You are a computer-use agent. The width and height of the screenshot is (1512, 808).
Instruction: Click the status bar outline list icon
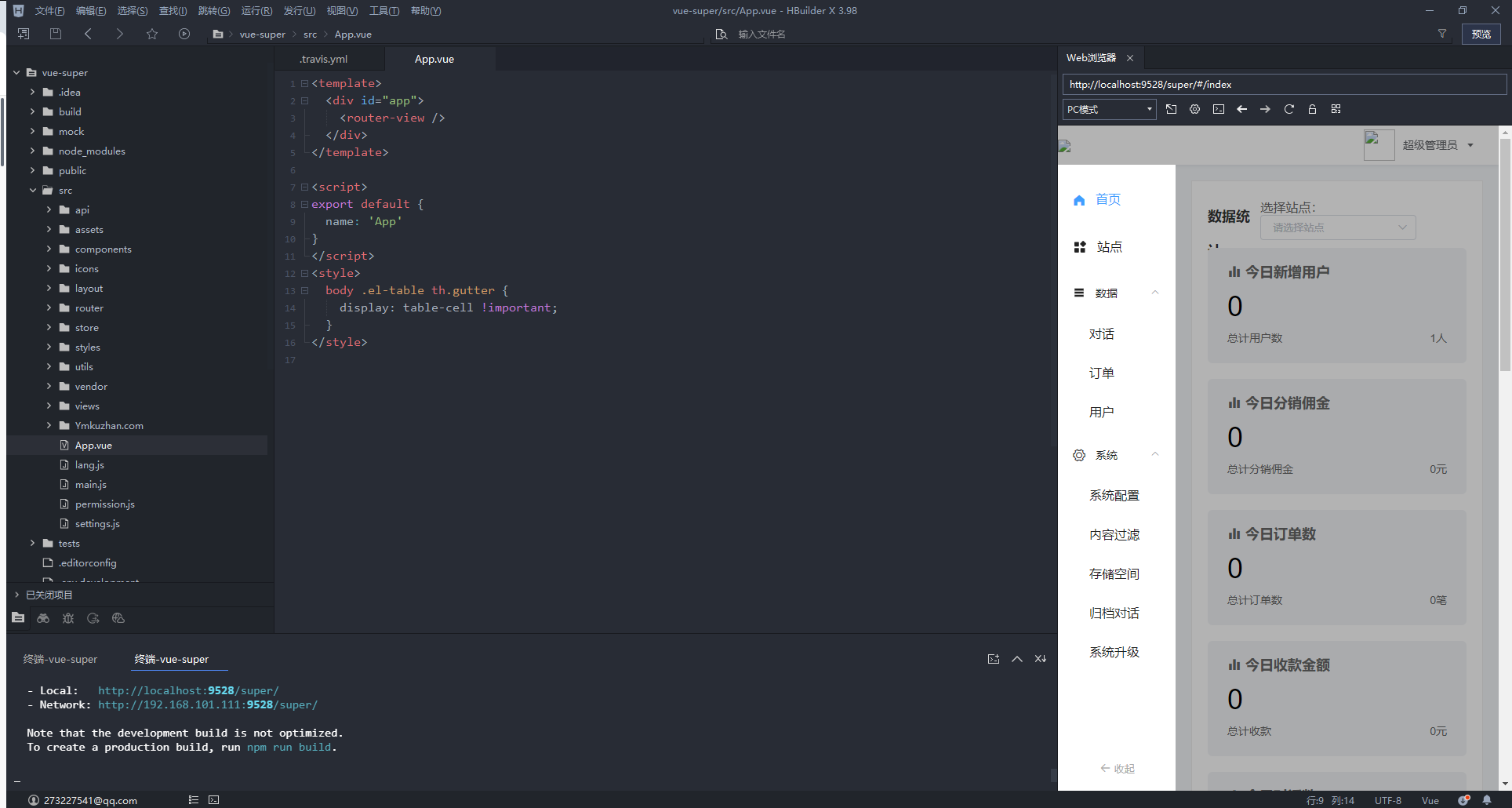pos(194,800)
